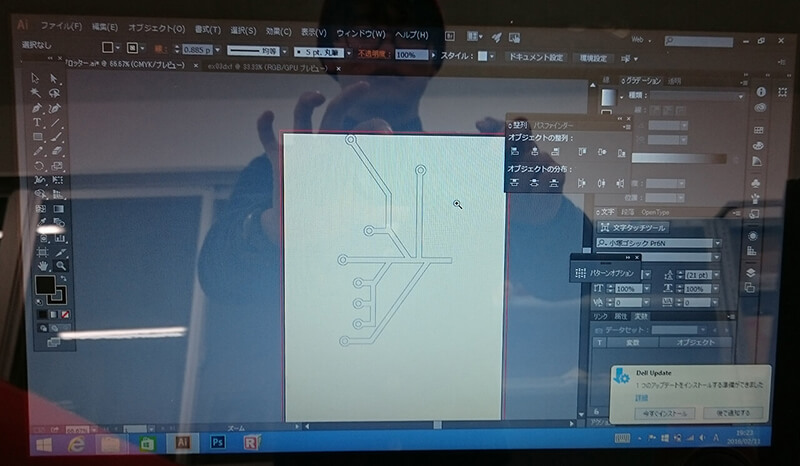This screenshot has height=466, width=800.
Task: Open the Info panel icon in dock
Action: [x=761, y=92]
